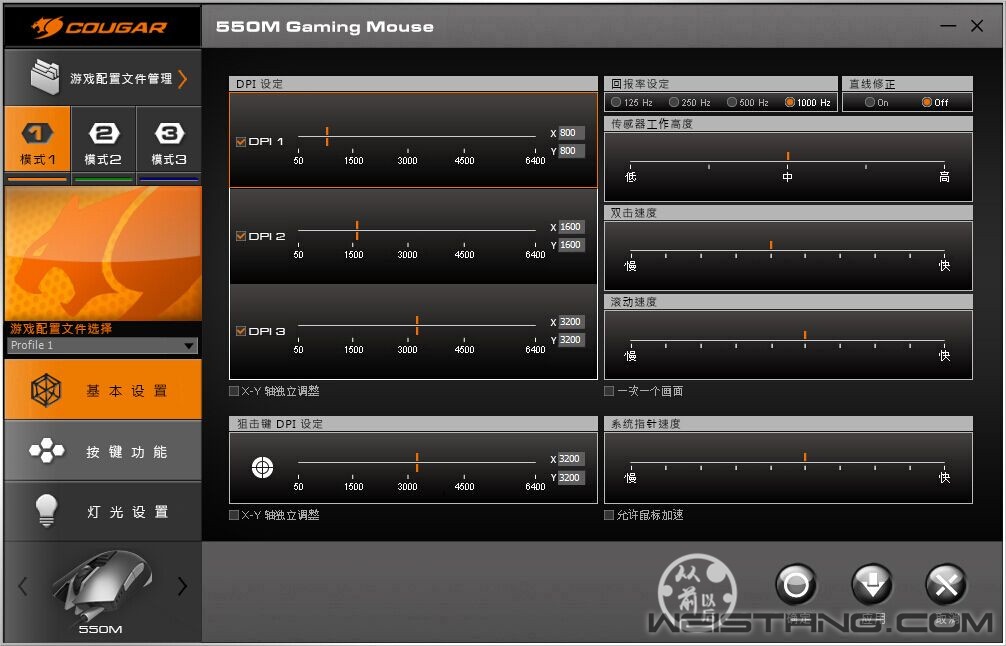Click the sensor lift height slider handle
Viewport: 1006px width, 646px height.
pyautogui.click(x=788, y=156)
